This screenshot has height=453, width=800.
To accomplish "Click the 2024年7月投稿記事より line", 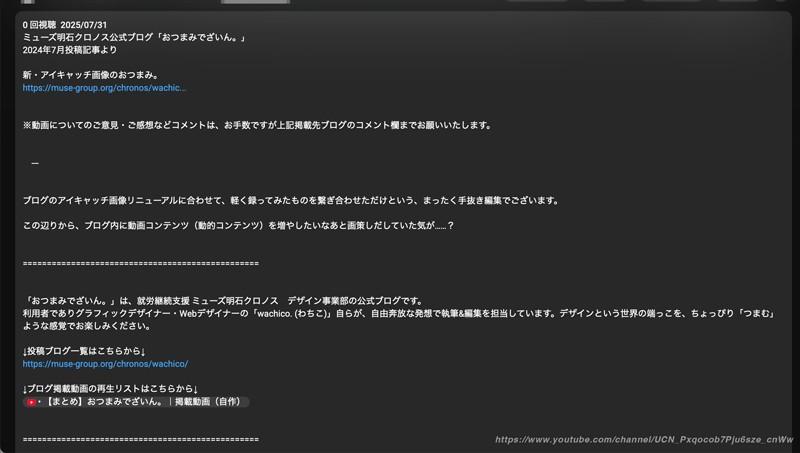I will tap(69, 50).
